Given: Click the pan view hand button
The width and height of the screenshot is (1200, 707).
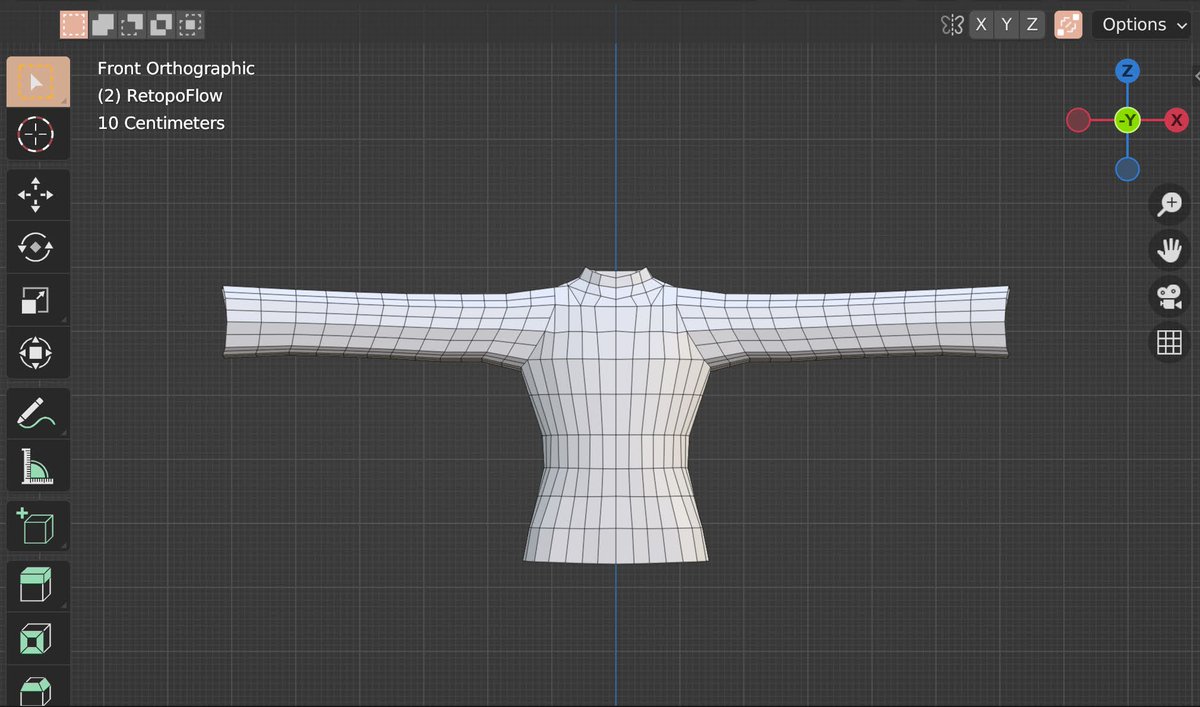Looking at the screenshot, I should 1169,250.
